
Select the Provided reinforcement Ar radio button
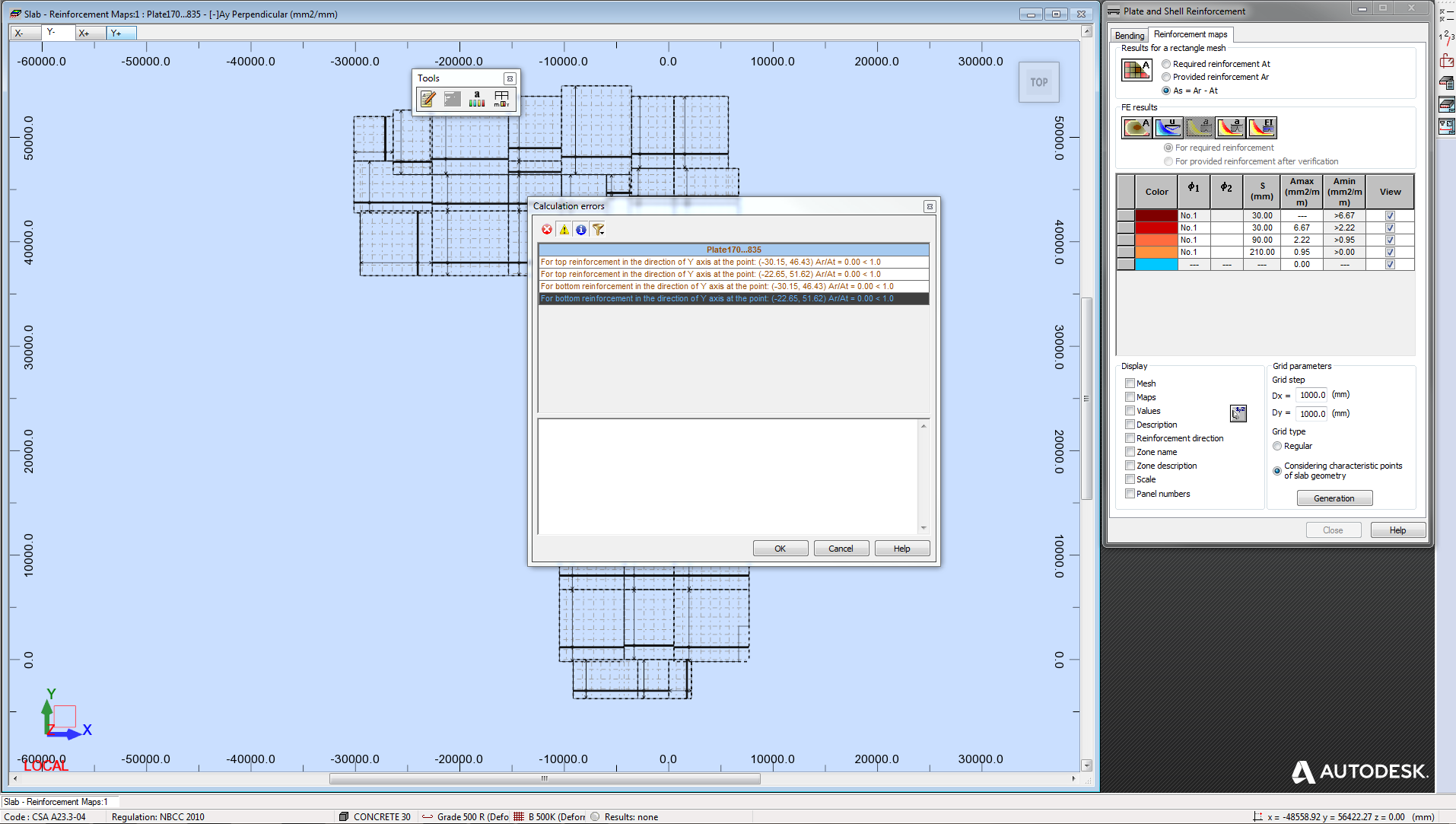pos(1167,77)
